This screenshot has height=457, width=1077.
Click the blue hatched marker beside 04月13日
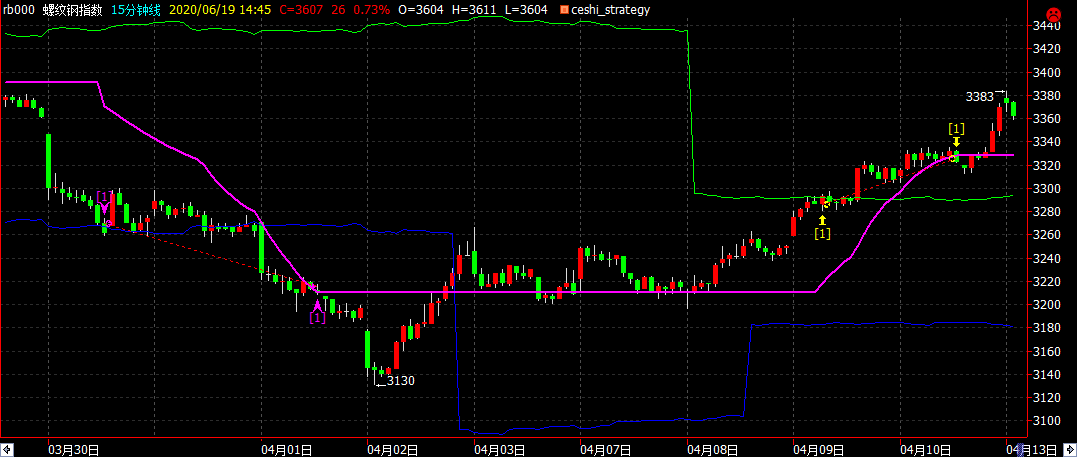[1023, 450]
